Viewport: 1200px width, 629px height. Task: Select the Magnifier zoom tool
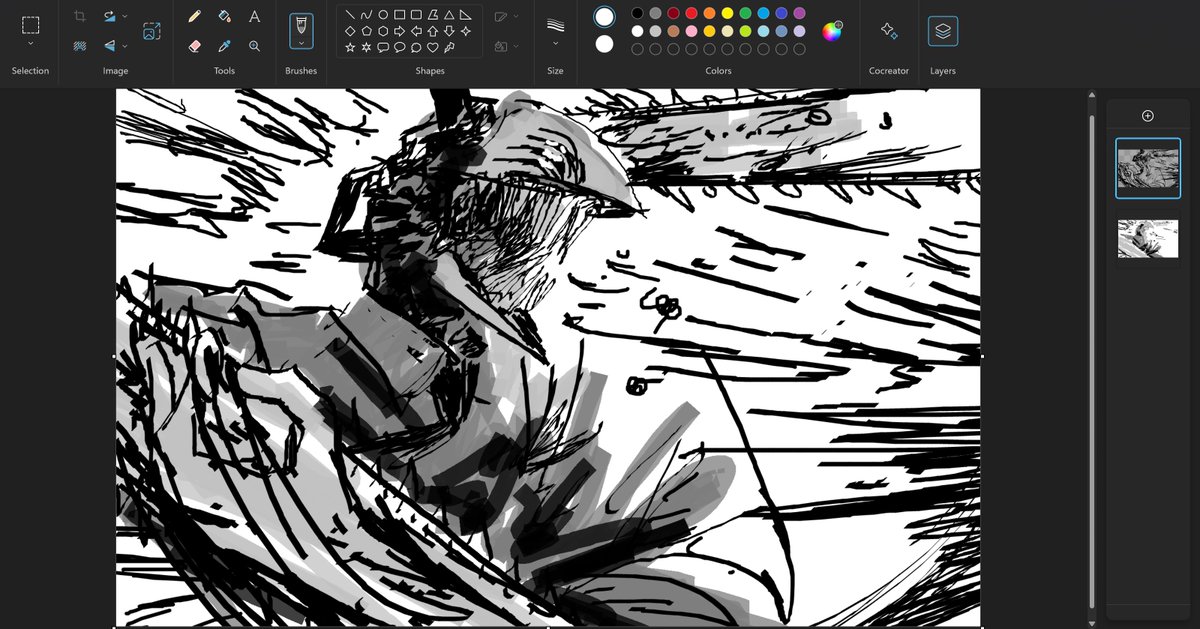coord(255,46)
